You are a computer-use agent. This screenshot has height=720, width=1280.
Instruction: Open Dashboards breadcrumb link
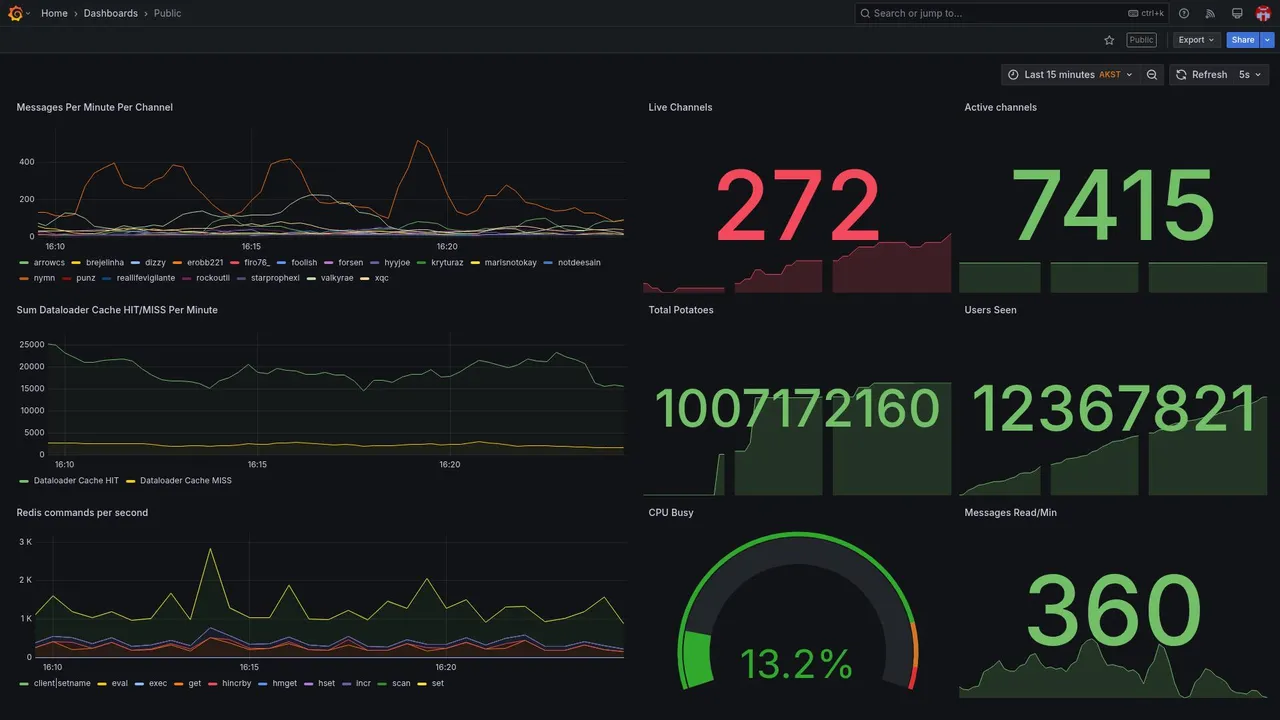point(111,13)
